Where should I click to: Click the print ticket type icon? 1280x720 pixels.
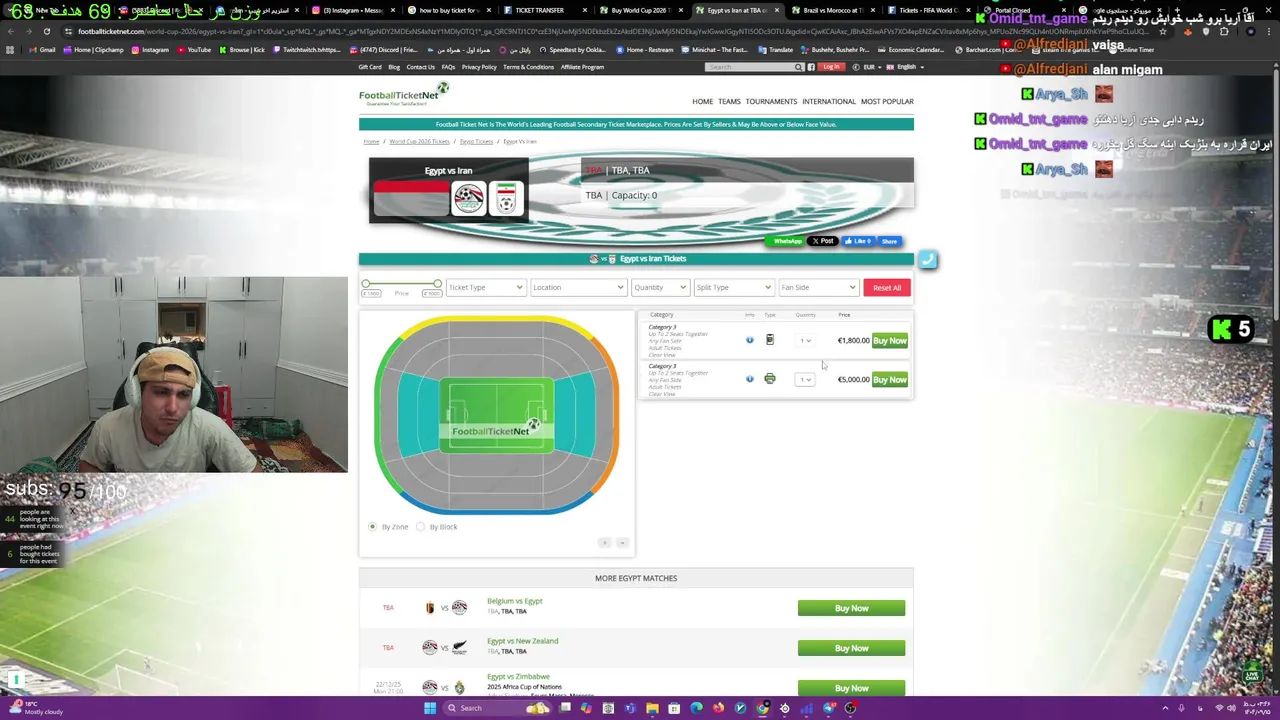769,379
